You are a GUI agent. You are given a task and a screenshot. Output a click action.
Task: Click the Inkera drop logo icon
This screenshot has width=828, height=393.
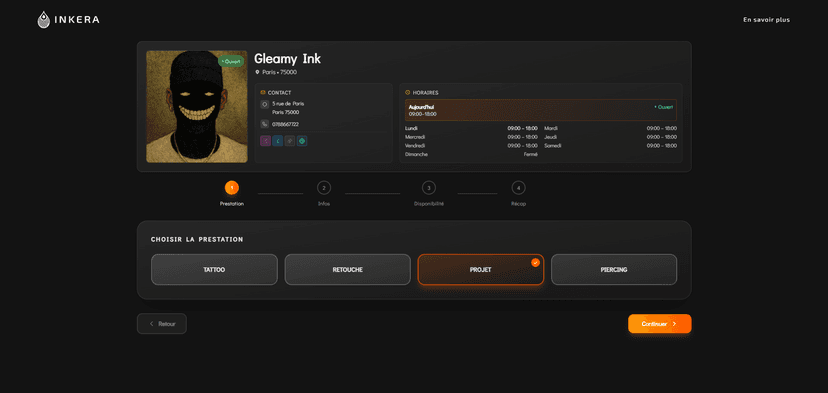[43, 20]
